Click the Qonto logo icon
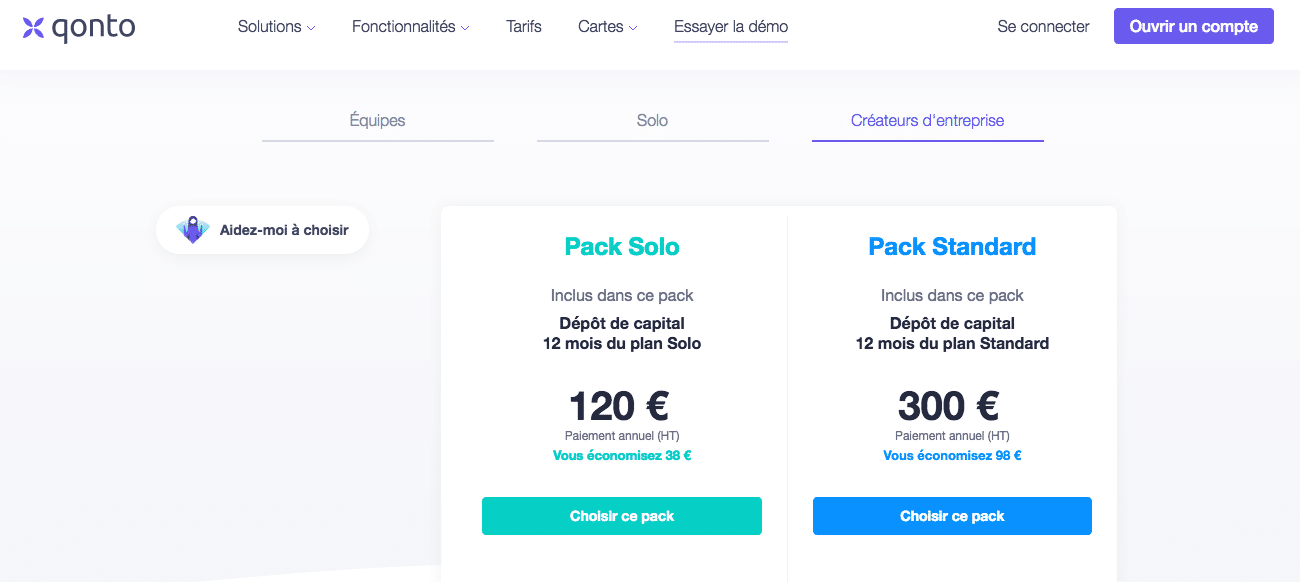Screen dimensions: 1300x582 (33, 27)
